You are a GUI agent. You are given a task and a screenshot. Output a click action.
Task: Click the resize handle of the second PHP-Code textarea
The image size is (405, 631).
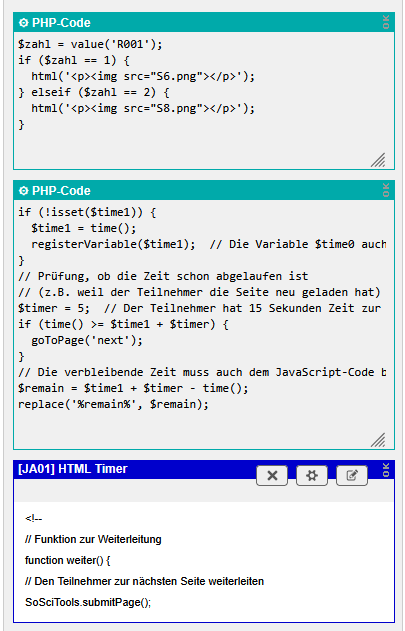(x=378, y=440)
